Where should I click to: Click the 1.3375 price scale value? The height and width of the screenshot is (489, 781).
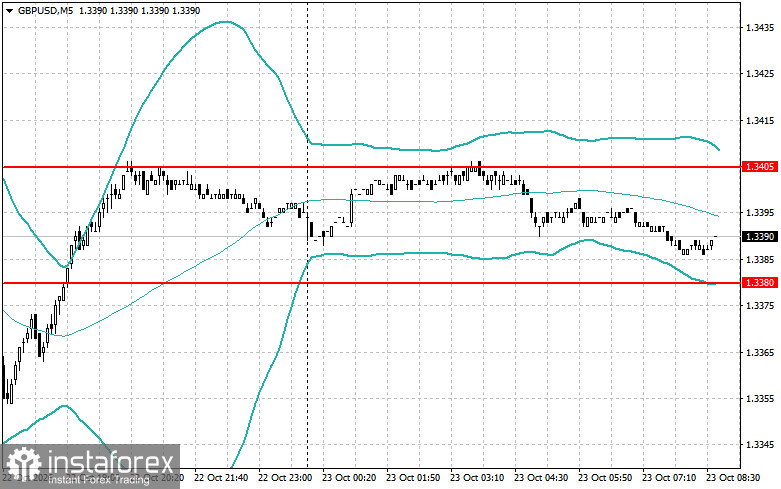pyautogui.click(x=760, y=306)
